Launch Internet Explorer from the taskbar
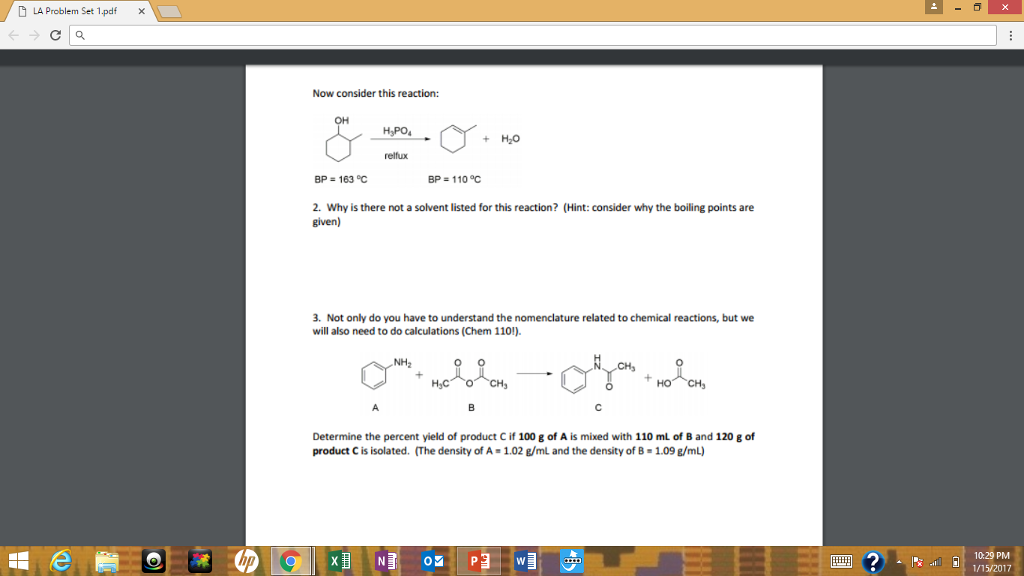 click(64, 561)
